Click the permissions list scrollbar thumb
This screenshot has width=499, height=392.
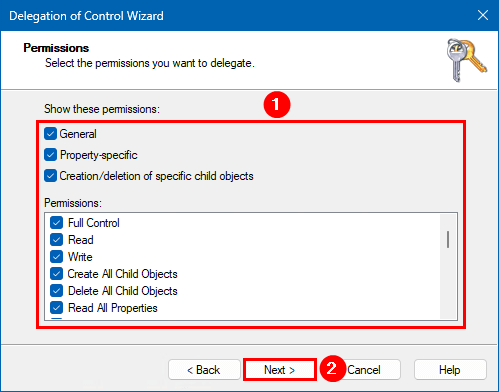(448, 239)
